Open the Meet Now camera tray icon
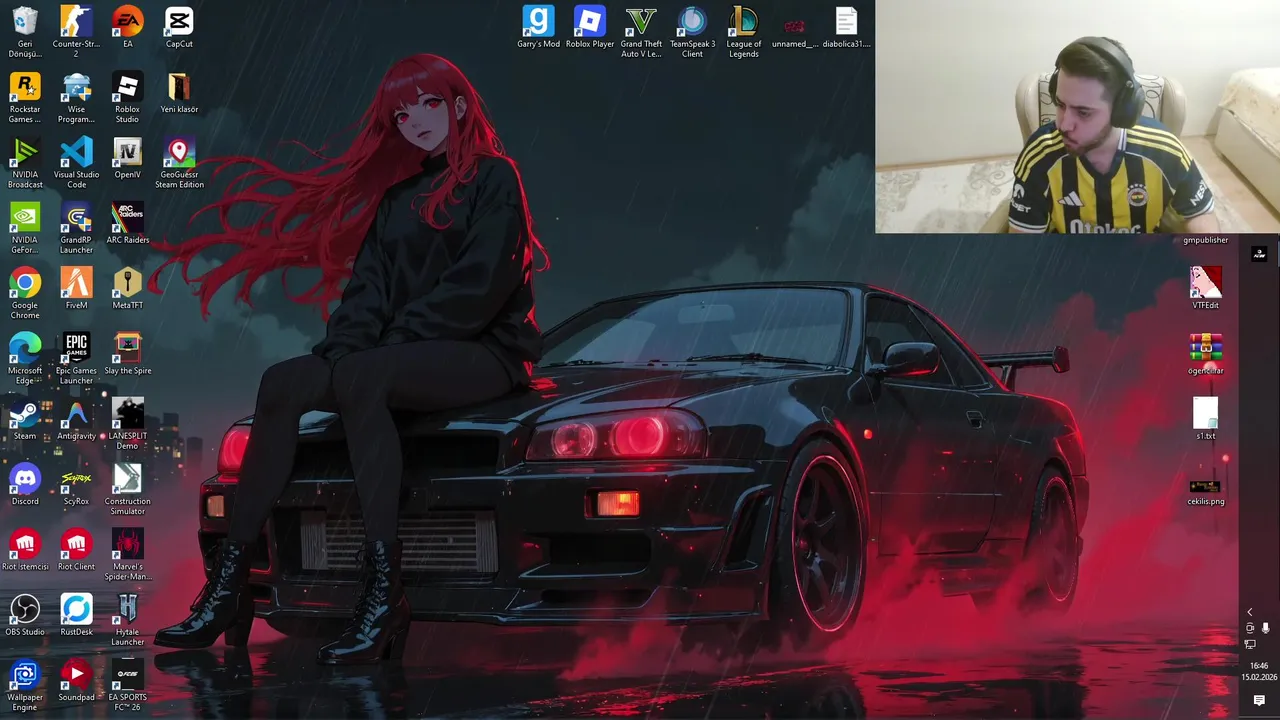1280x720 pixels. click(1249, 628)
